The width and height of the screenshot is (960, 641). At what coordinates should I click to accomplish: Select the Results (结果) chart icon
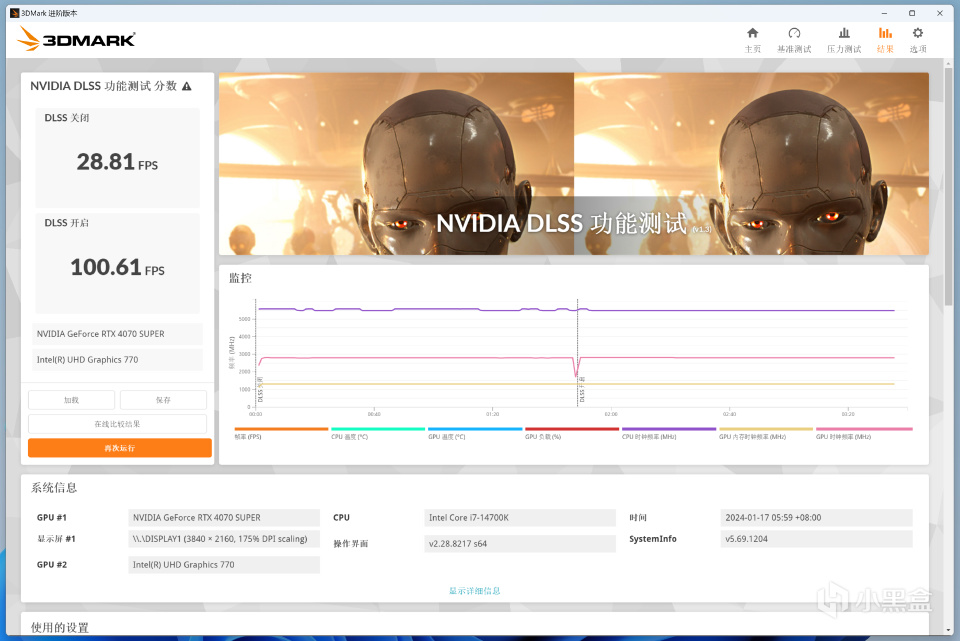[885, 33]
